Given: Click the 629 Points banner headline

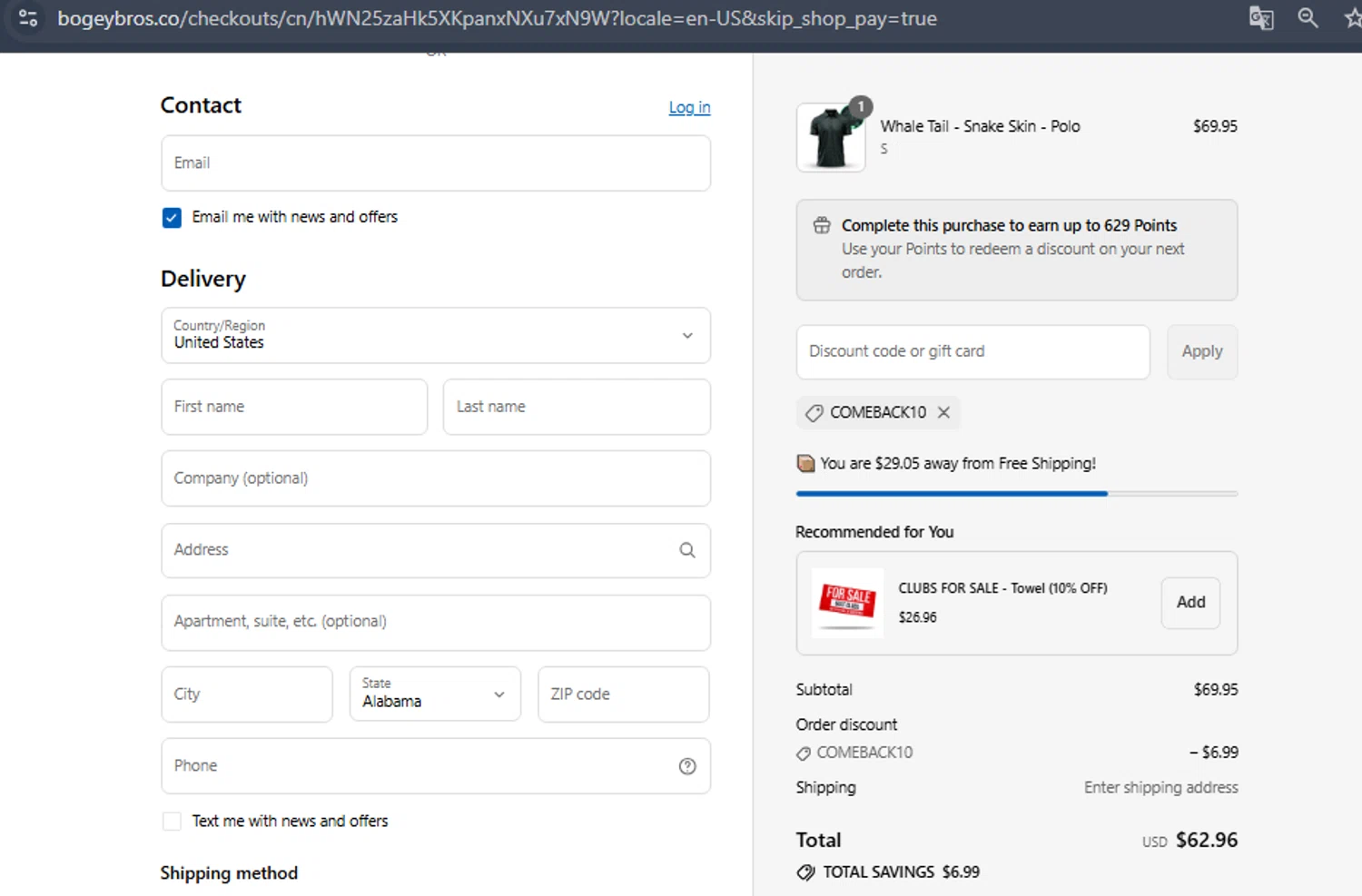Looking at the screenshot, I should coord(1009,225).
